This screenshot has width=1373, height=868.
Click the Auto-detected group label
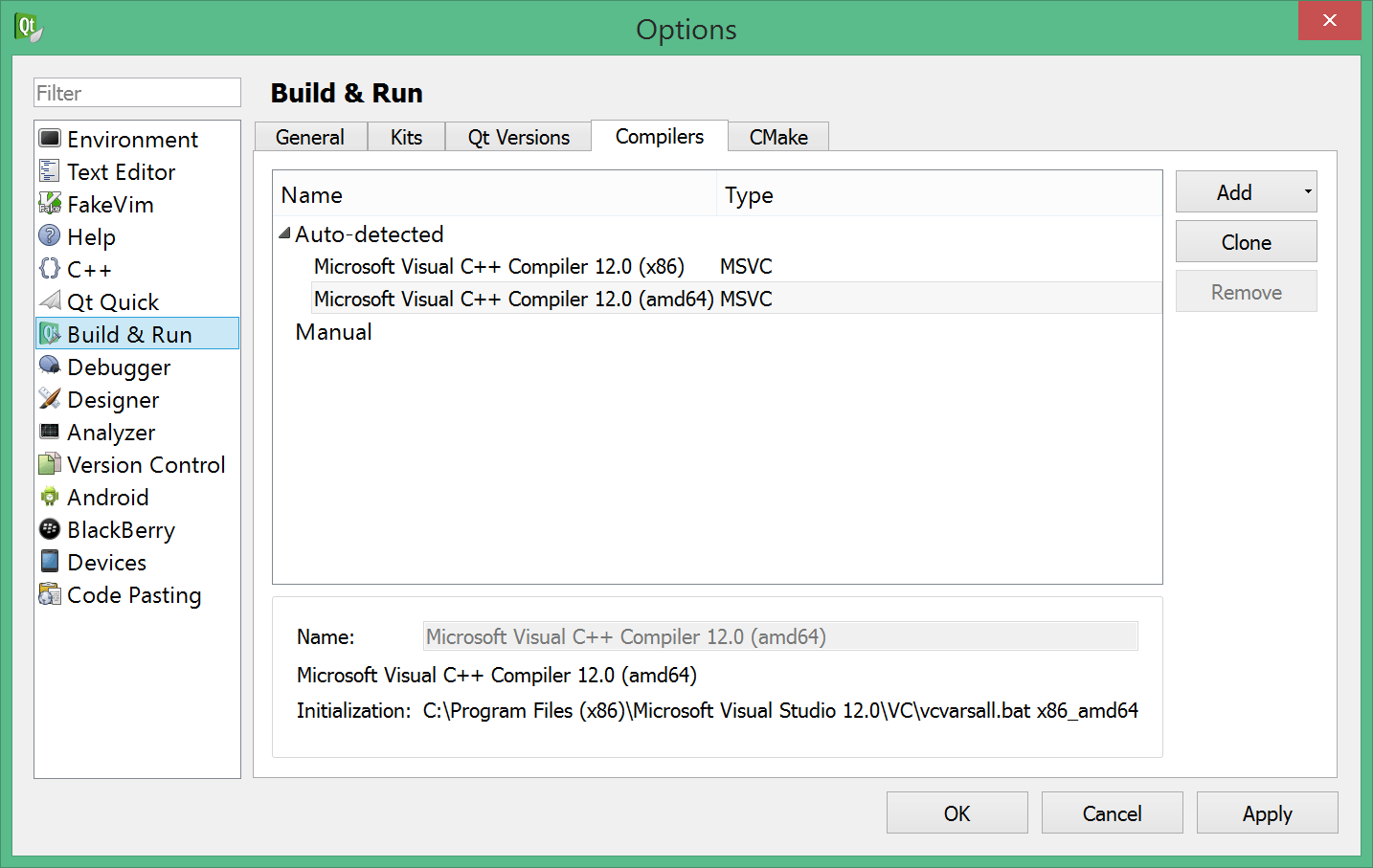point(369,234)
